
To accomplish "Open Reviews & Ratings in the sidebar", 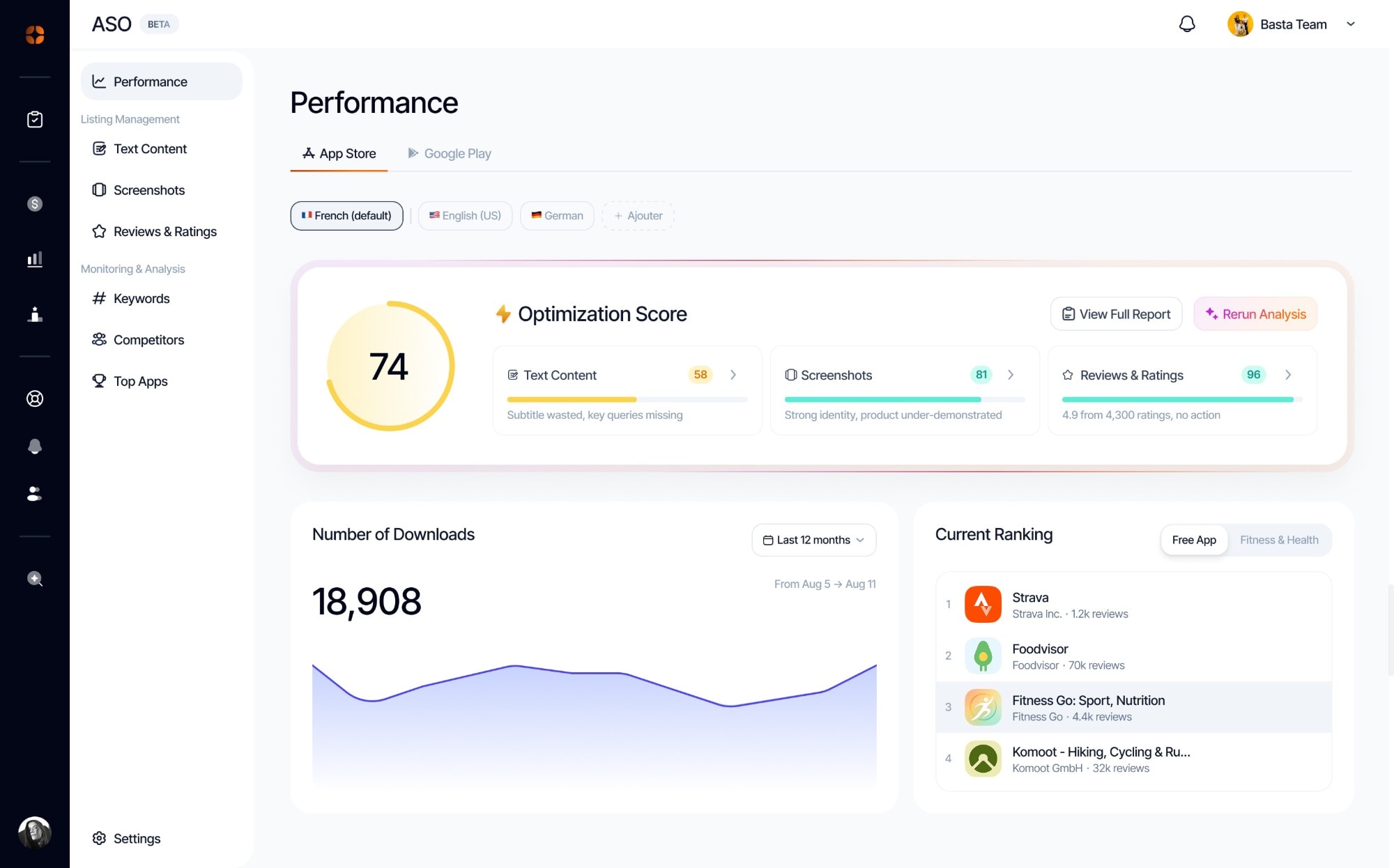I will [162, 231].
